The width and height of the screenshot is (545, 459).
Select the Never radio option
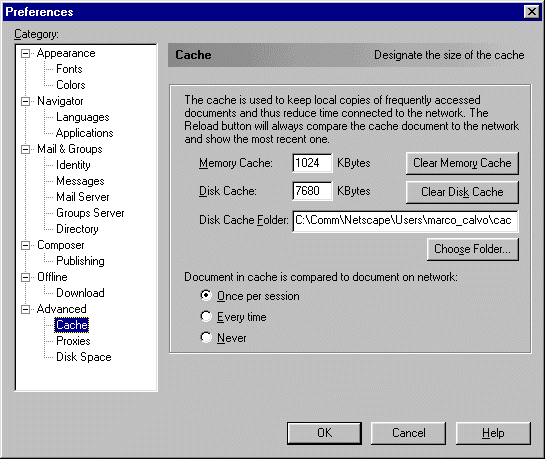tap(206, 337)
